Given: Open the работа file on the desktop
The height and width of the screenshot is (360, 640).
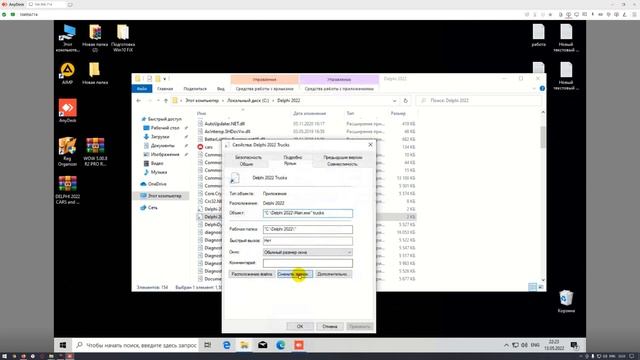Looking at the screenshot, I should pos(538,35).
